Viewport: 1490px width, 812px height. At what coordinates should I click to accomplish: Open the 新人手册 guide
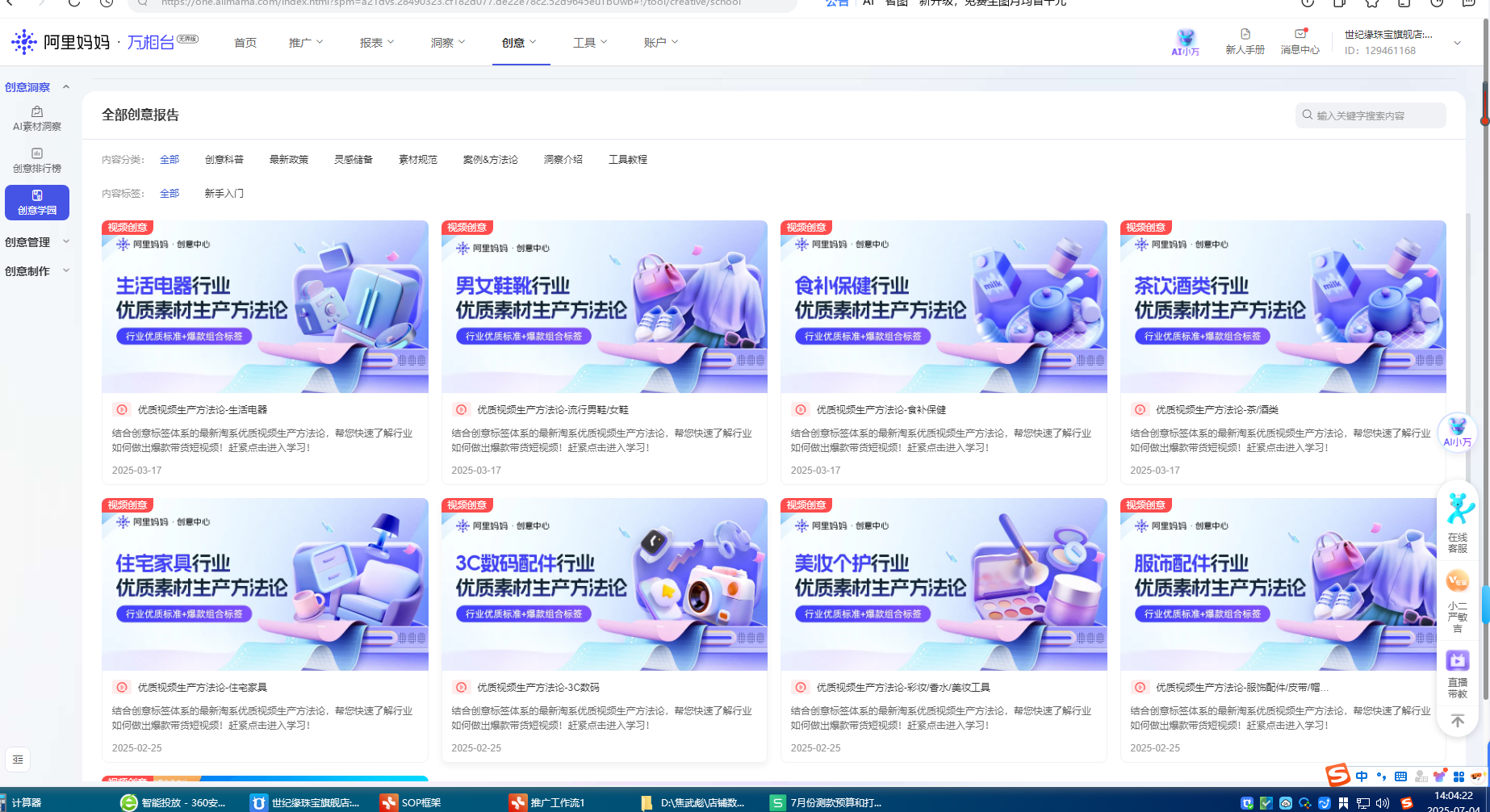pos(1245,42)
